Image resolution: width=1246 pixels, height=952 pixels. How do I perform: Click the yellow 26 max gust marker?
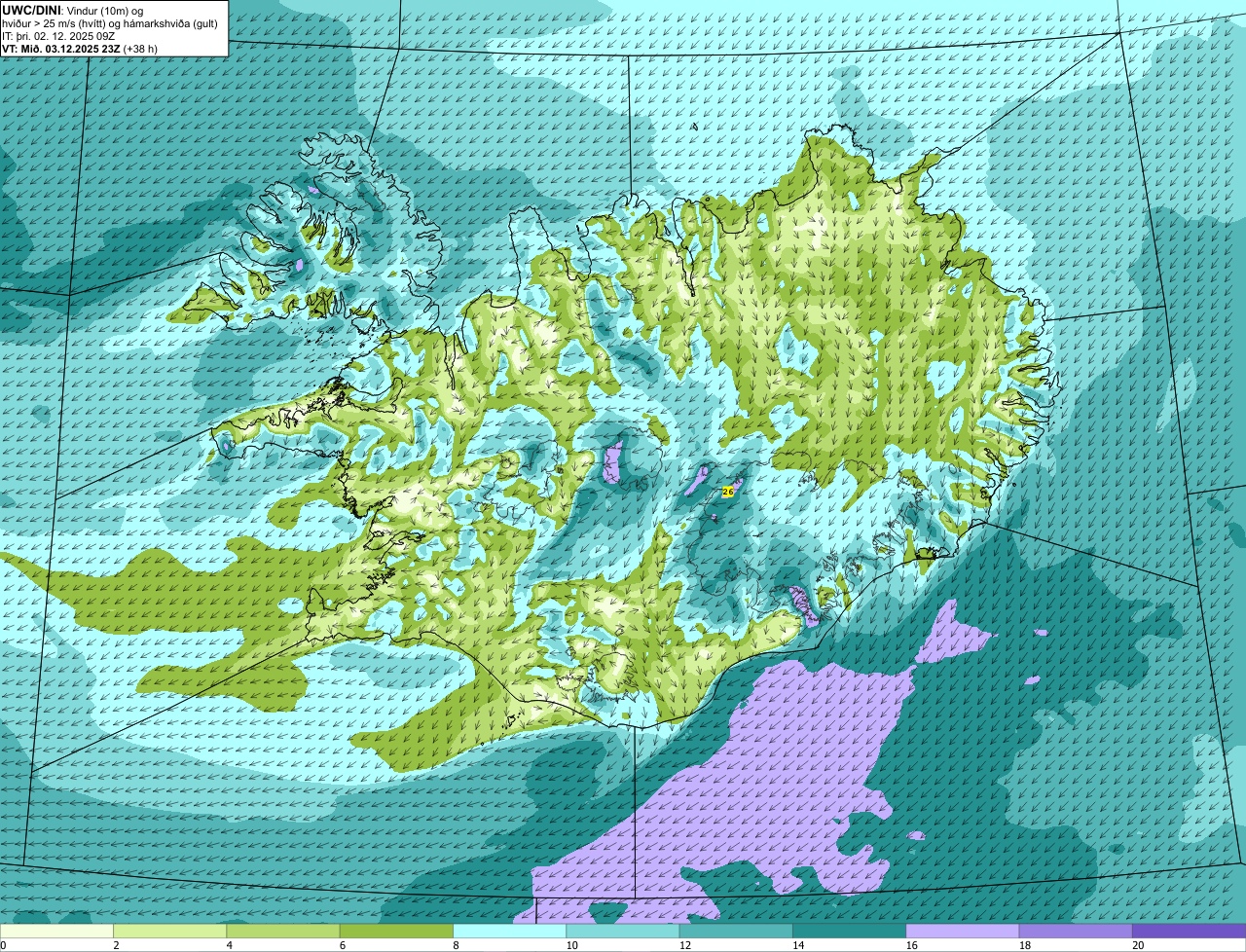[x=727, y=493]
